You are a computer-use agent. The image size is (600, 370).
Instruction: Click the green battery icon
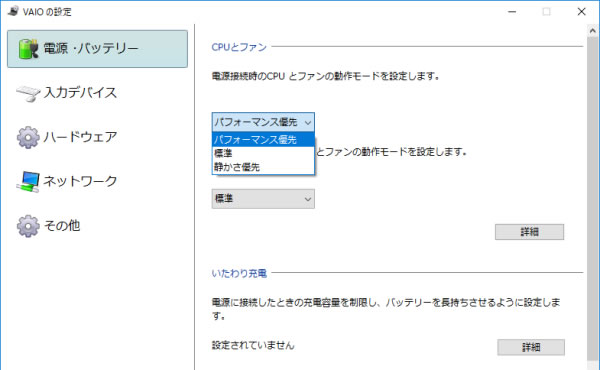tap(28, 49)
